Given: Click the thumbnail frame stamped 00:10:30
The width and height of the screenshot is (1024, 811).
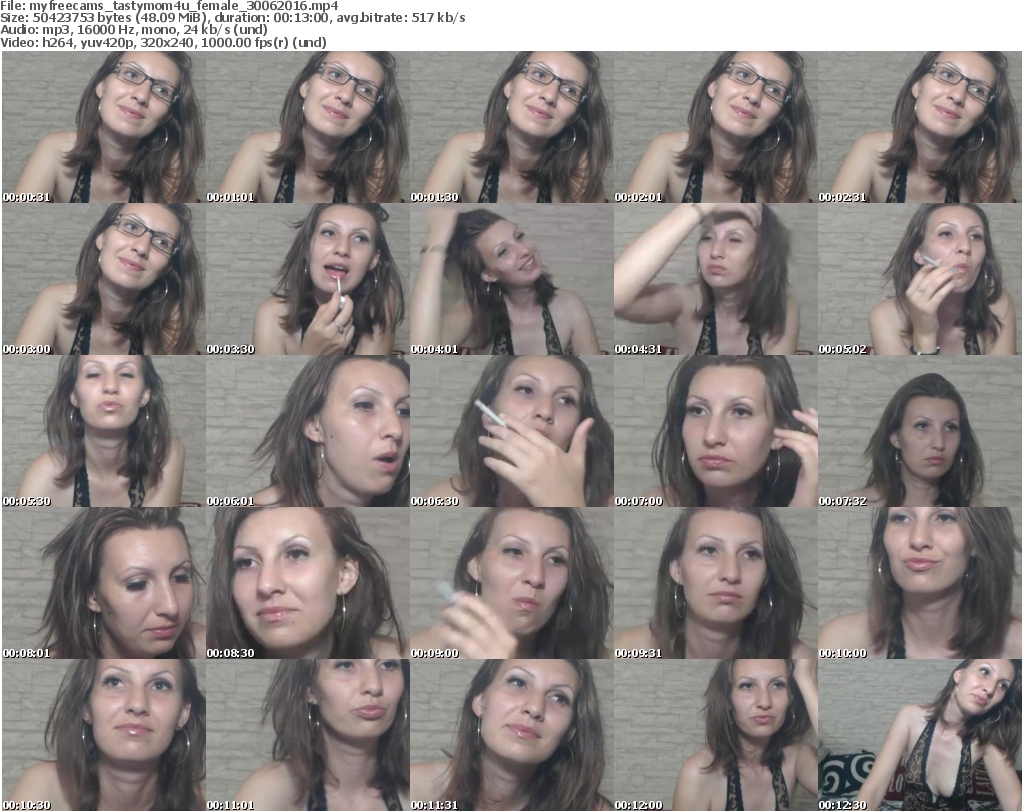Looking at the screenshot, I should coord(103,735).
